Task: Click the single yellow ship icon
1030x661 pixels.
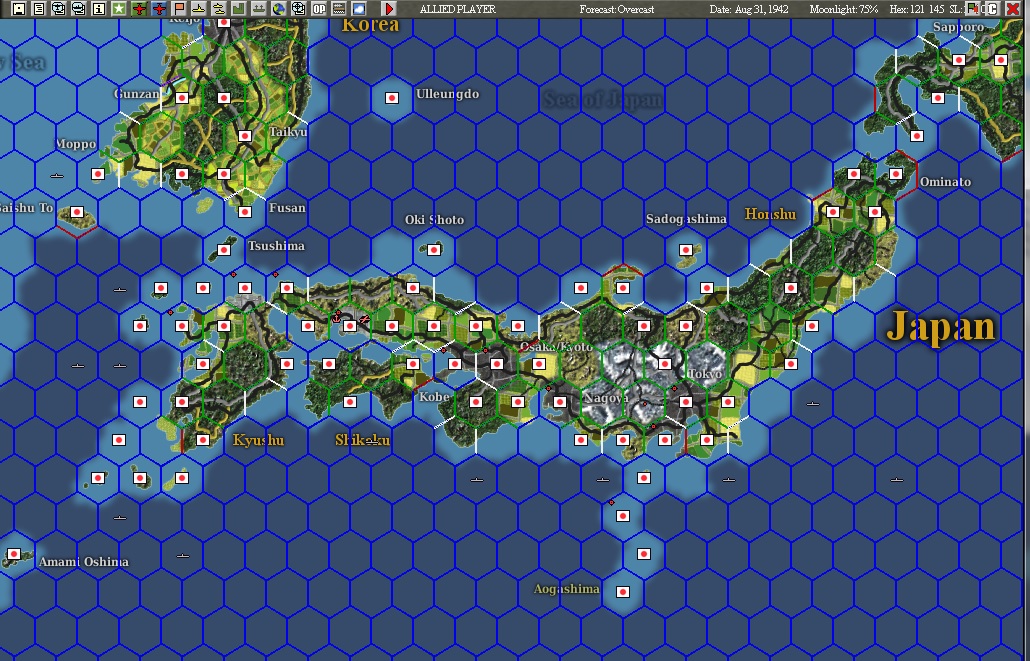Action: 198,9
